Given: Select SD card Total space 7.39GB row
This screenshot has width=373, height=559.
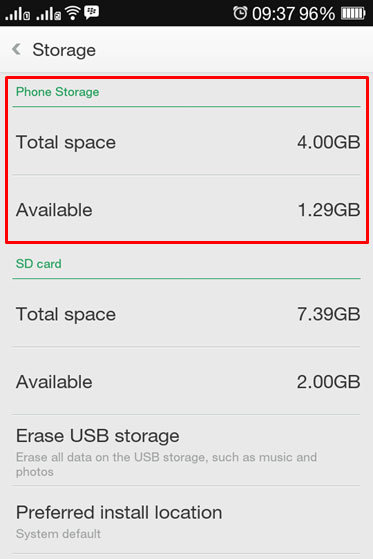Looking at the screenshot, I should click(x=186, y=313).
